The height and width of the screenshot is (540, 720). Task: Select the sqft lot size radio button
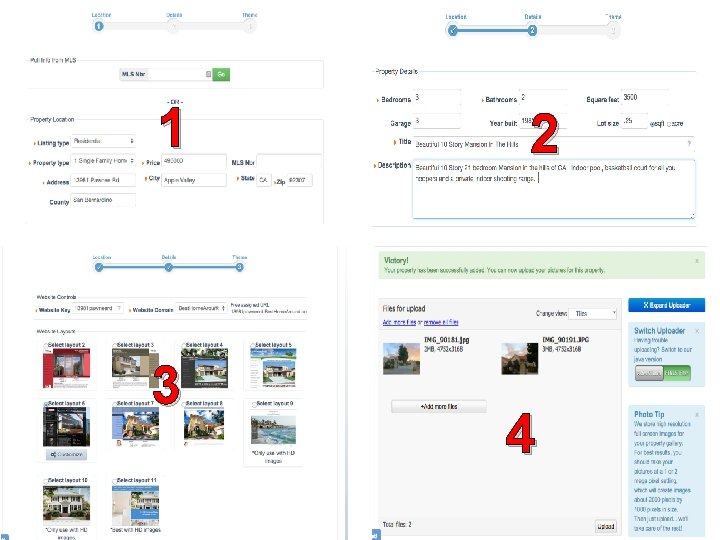[x=652, y=124]
